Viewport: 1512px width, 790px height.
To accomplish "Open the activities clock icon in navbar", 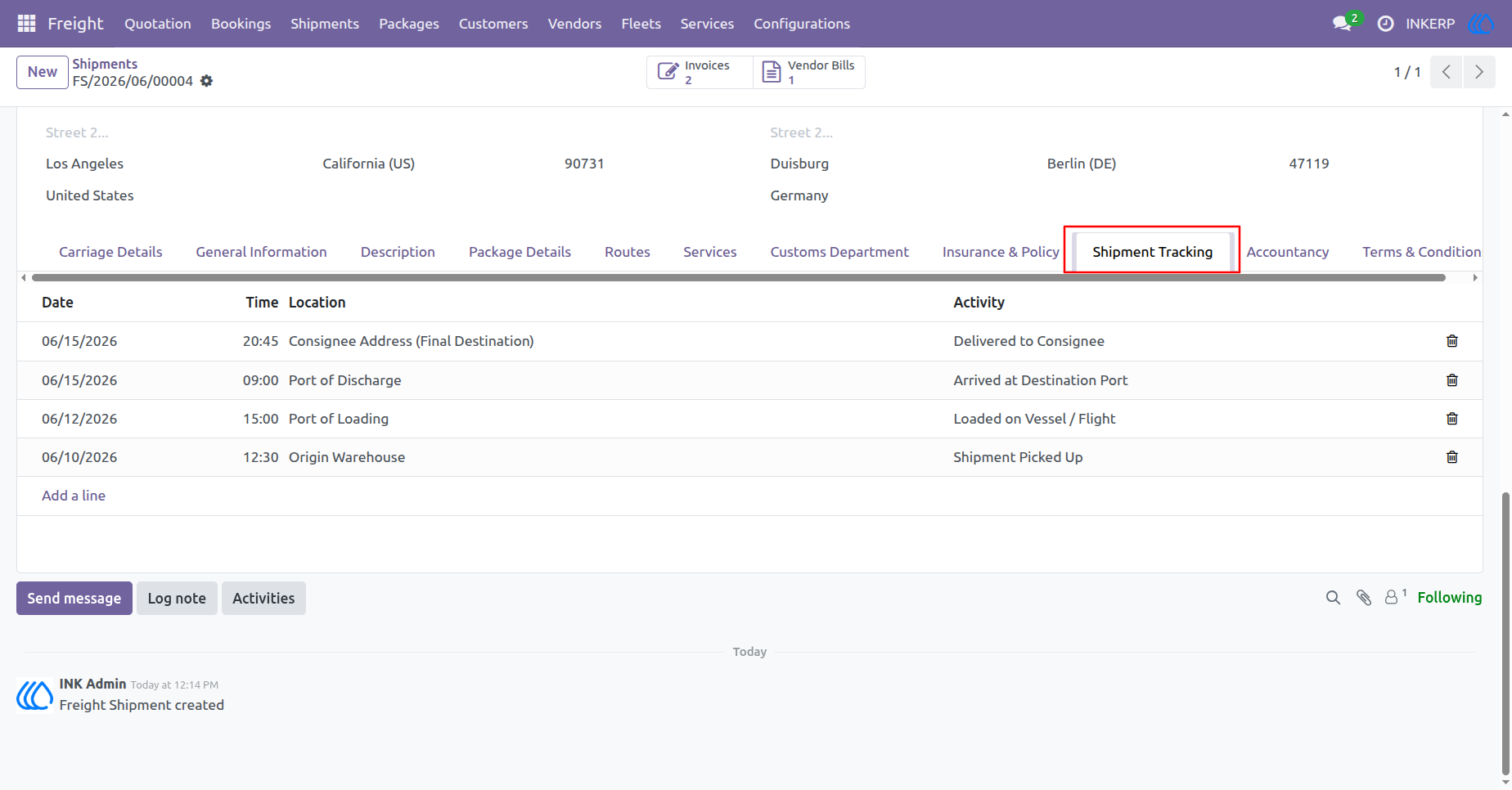I will pyautogui.click(x=1385, y=24).
